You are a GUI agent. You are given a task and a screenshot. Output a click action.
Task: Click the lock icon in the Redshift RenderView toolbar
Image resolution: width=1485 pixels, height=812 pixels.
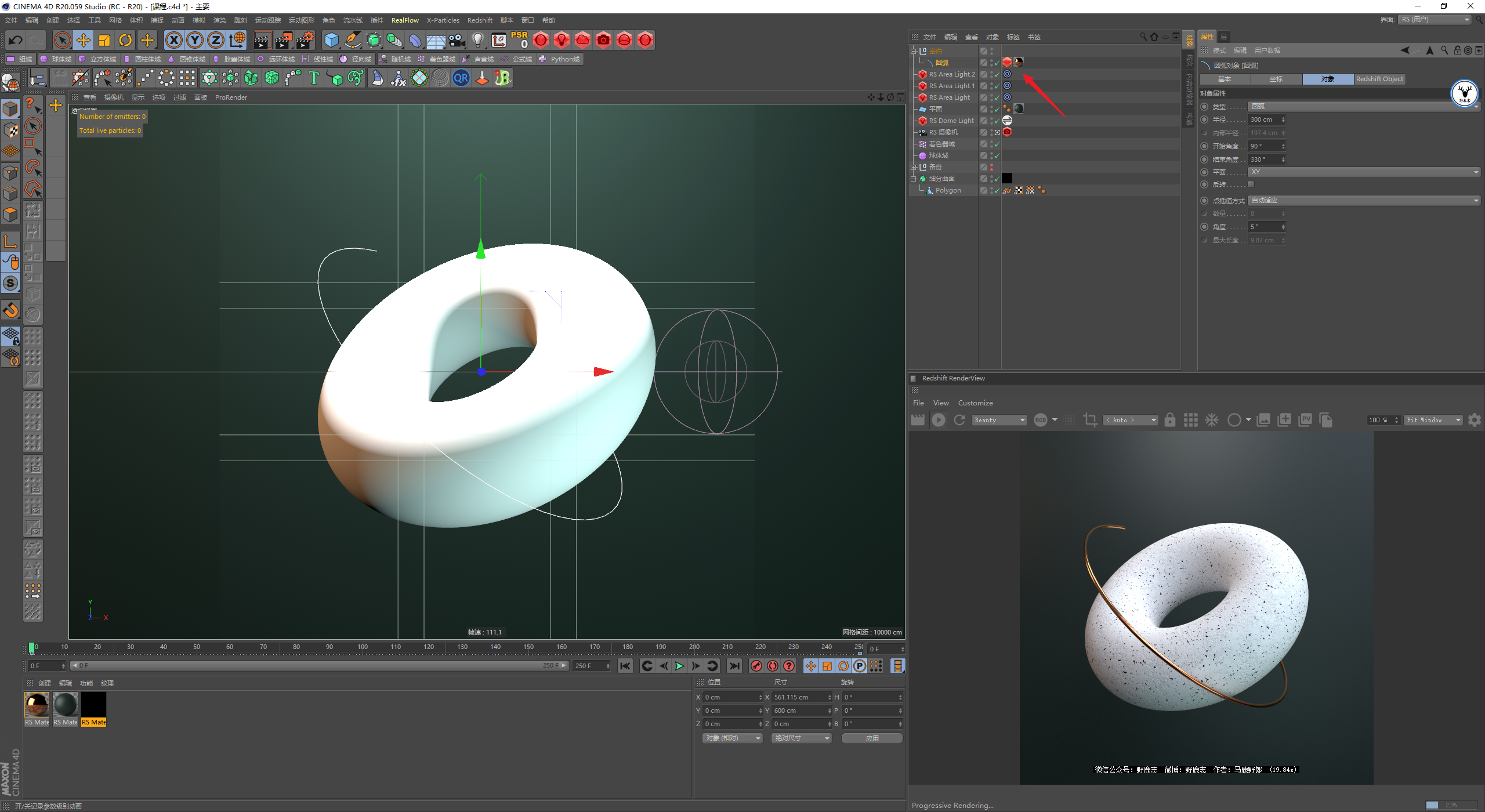click(x=1169, y=420)
